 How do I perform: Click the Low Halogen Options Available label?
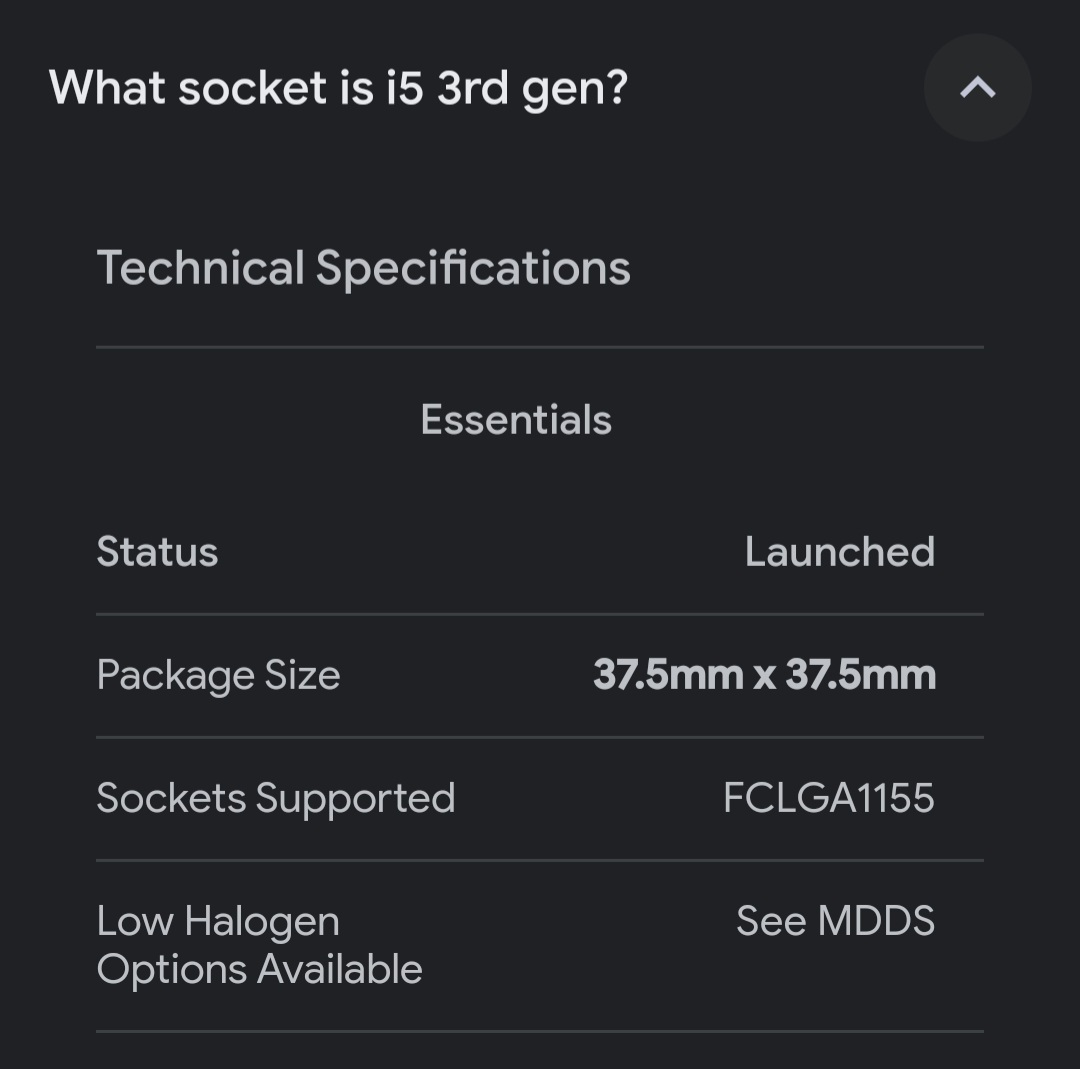click(259, 945)
